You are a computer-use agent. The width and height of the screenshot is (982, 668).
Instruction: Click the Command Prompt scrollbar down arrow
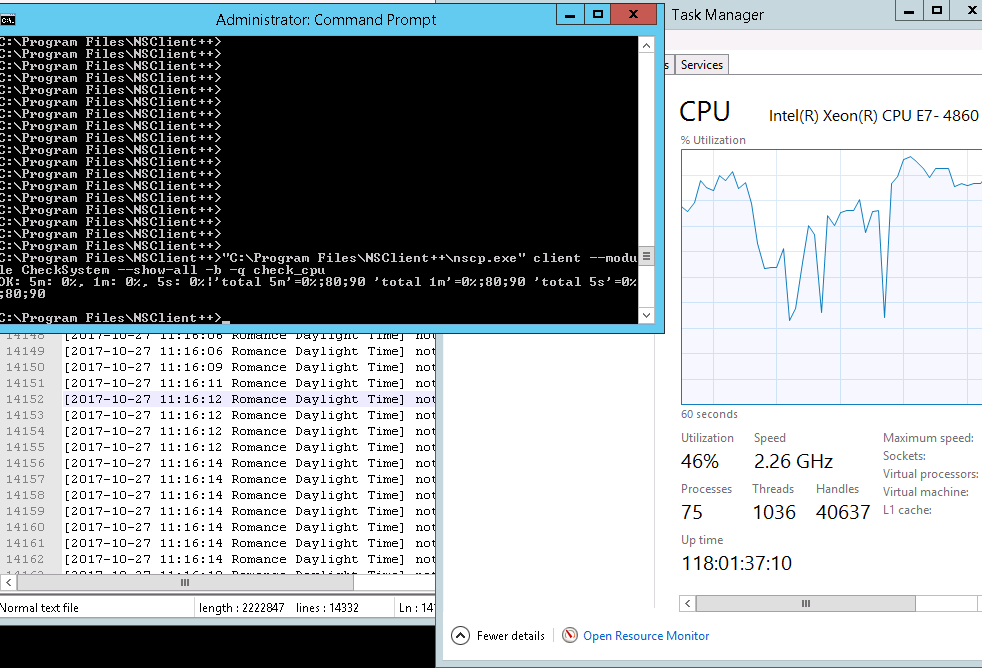coord(646,315)
